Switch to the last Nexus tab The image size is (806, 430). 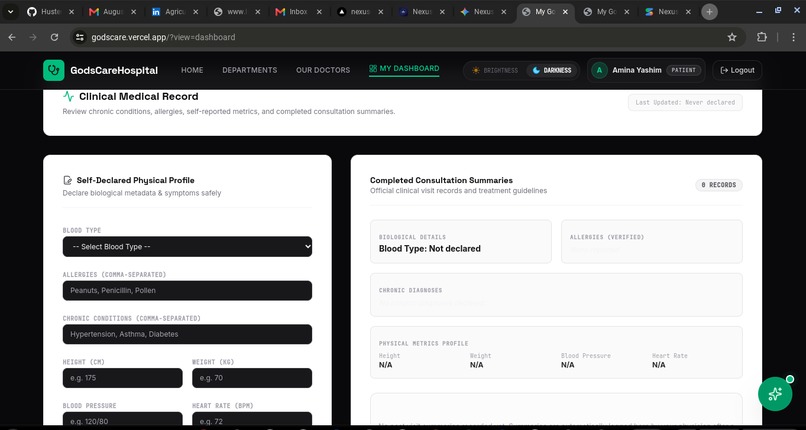669,12
